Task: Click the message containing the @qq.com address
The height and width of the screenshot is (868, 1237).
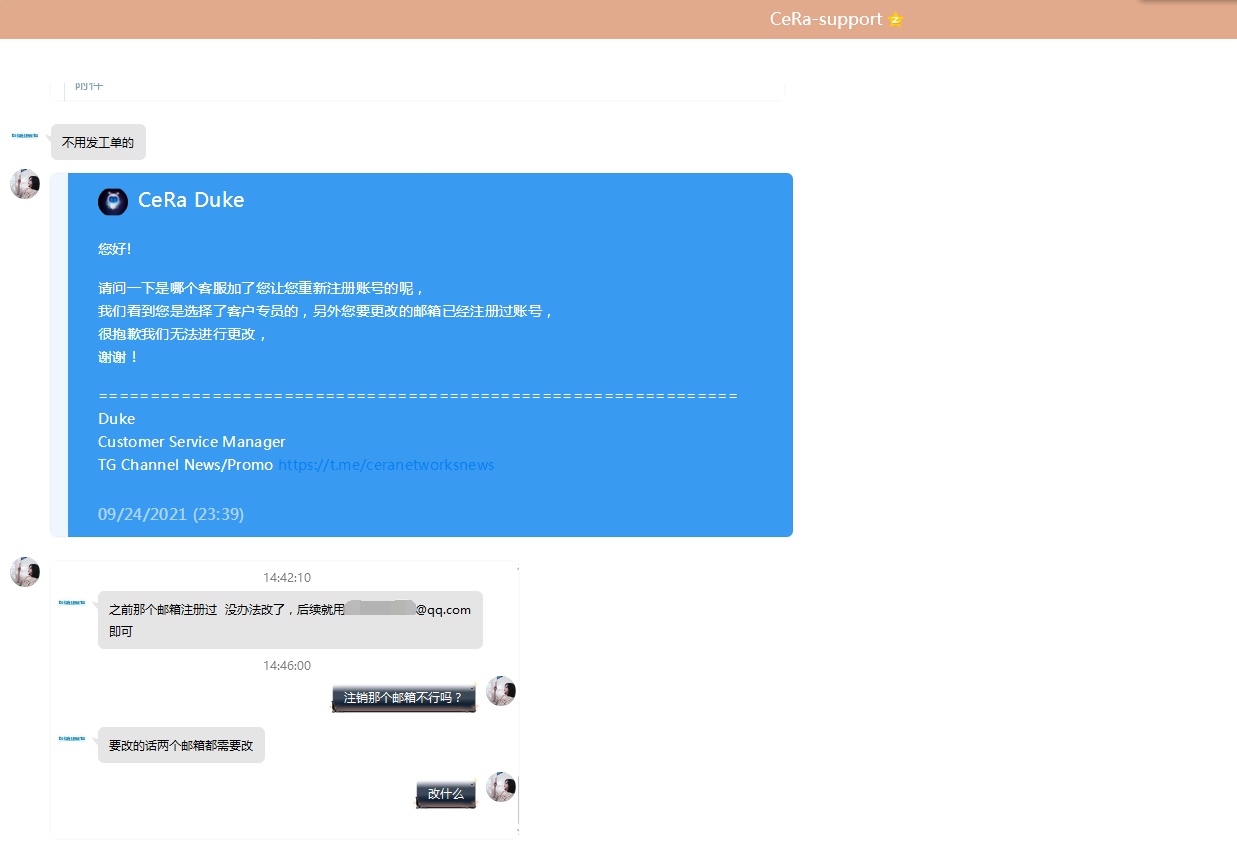Action: pos(290,620)
